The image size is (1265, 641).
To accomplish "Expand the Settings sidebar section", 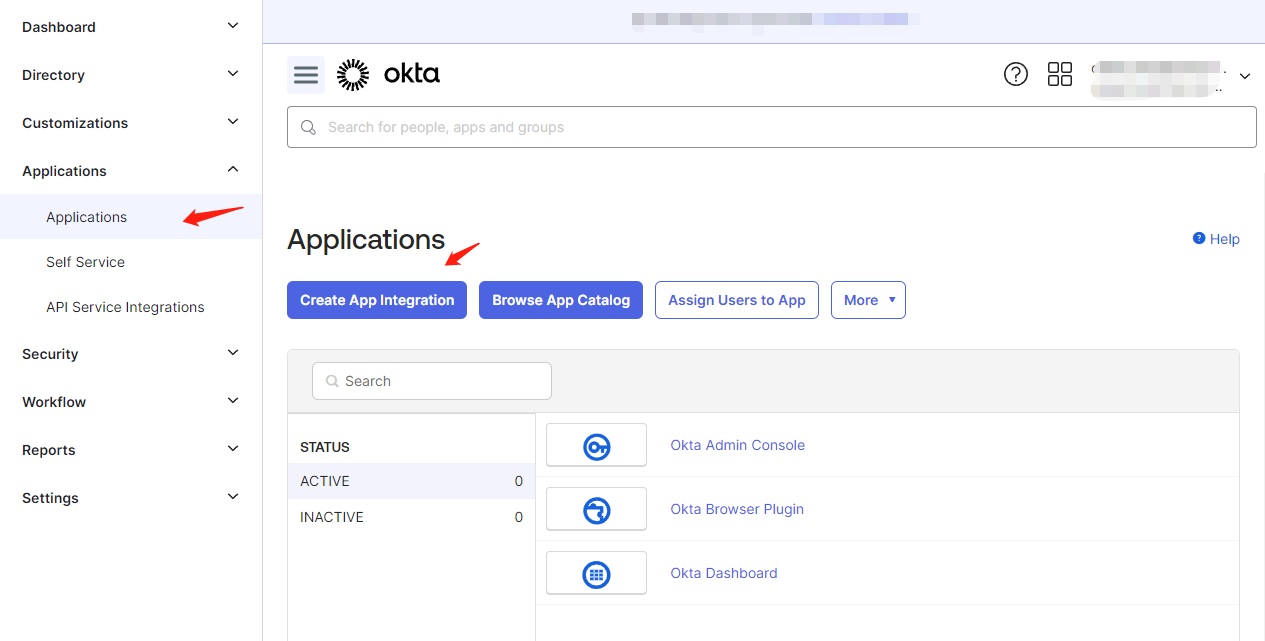I will pos(131,498).
